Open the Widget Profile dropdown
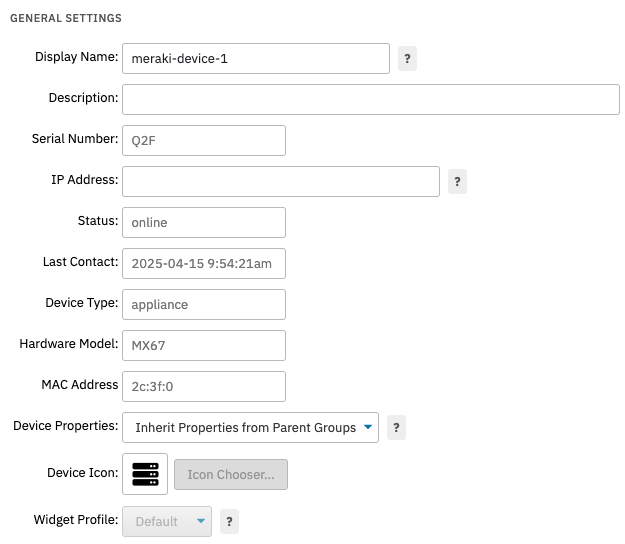625x544 pixels. 167,522
